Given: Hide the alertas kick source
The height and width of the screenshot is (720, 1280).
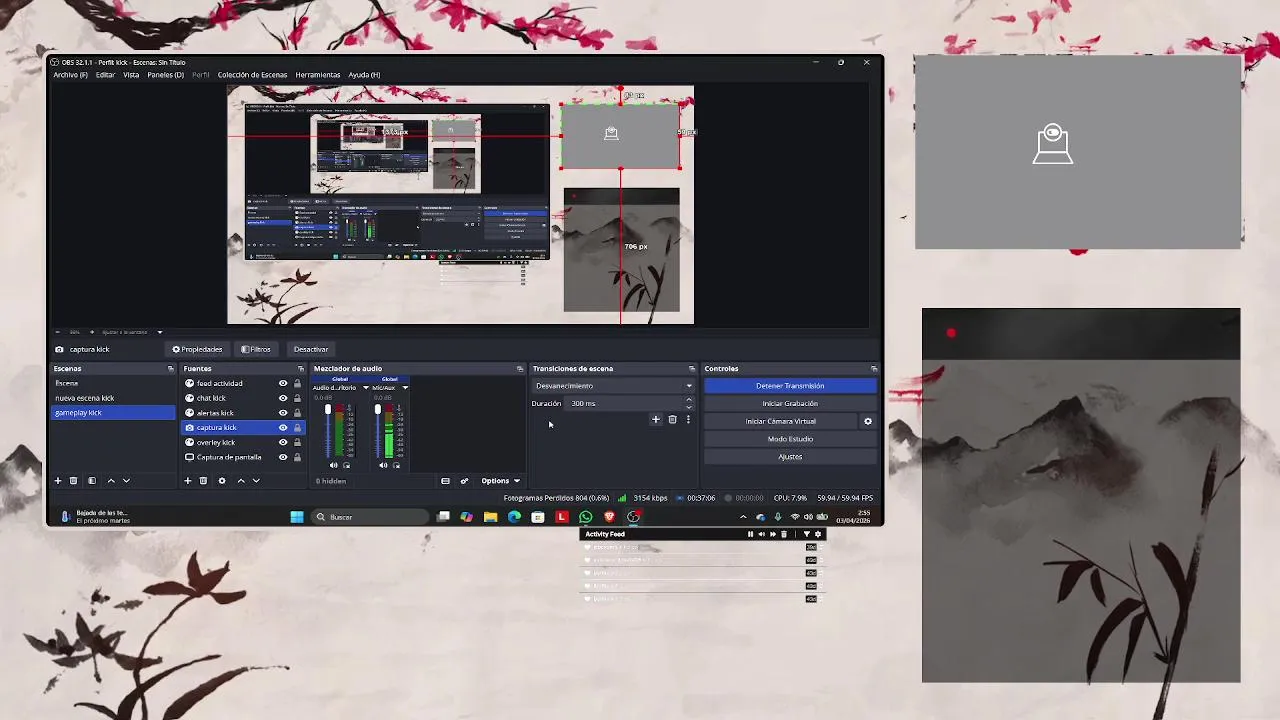Looking at the screenshot, I should (x=283, y=413).
